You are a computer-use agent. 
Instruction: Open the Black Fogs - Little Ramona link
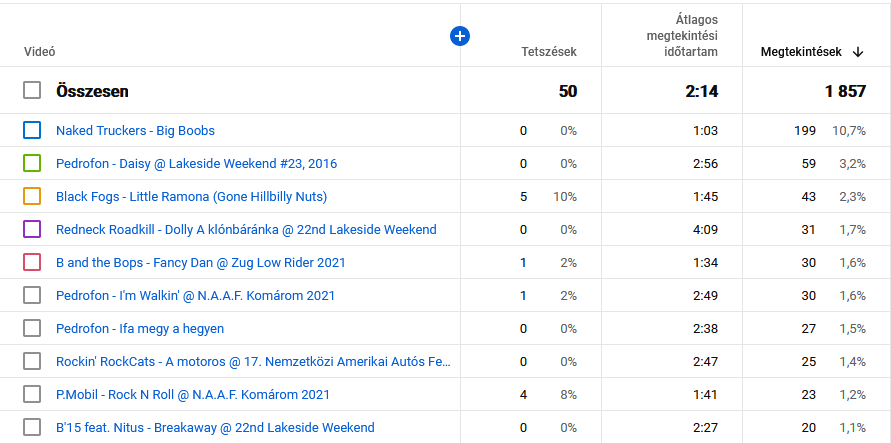[191, 196]
